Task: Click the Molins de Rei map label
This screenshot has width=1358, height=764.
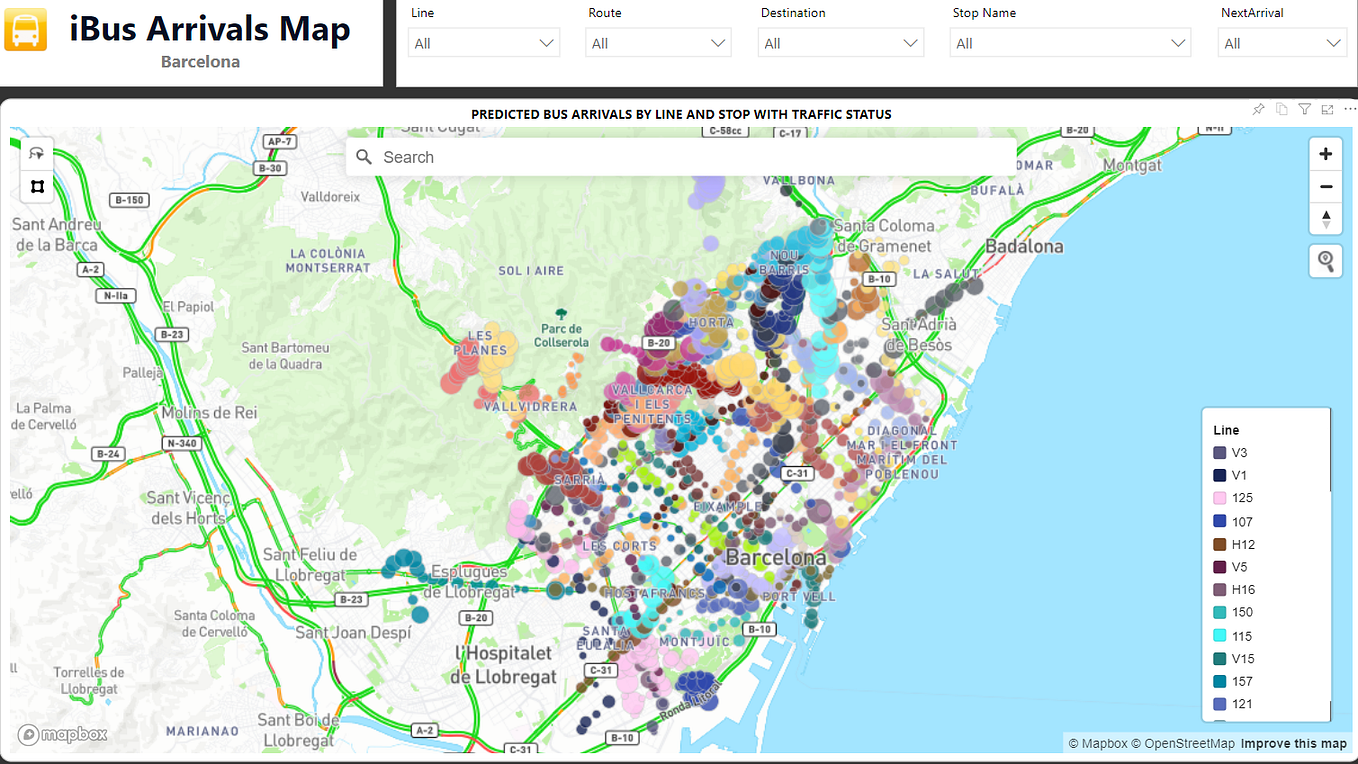Action: (x=209, y=412)
